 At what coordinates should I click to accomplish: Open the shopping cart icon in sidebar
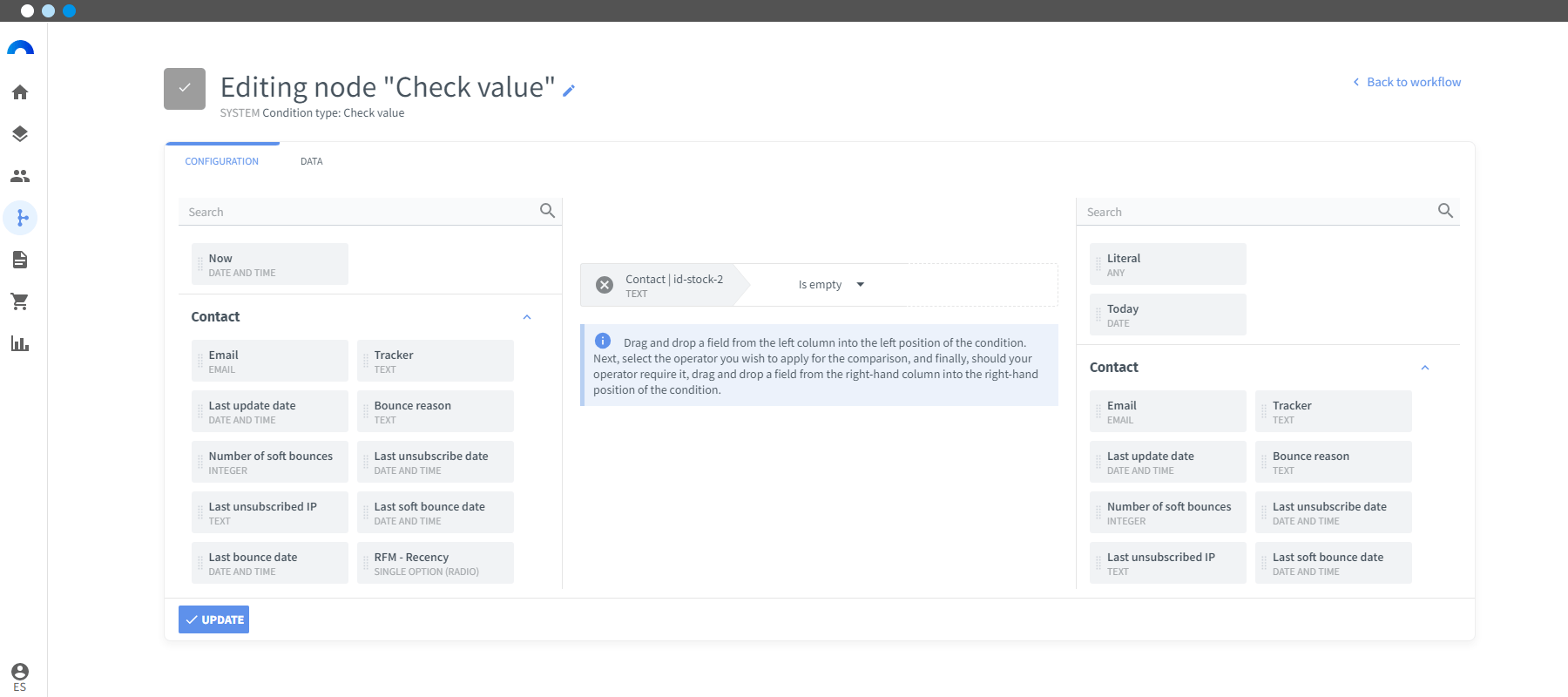20,301
